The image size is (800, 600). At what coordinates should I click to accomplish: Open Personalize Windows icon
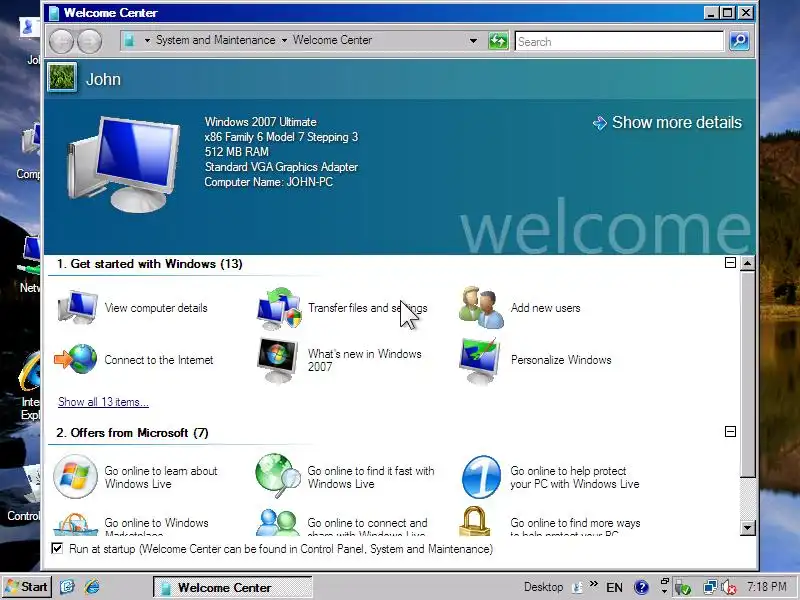pyautogui.click(x=479, y=361)
